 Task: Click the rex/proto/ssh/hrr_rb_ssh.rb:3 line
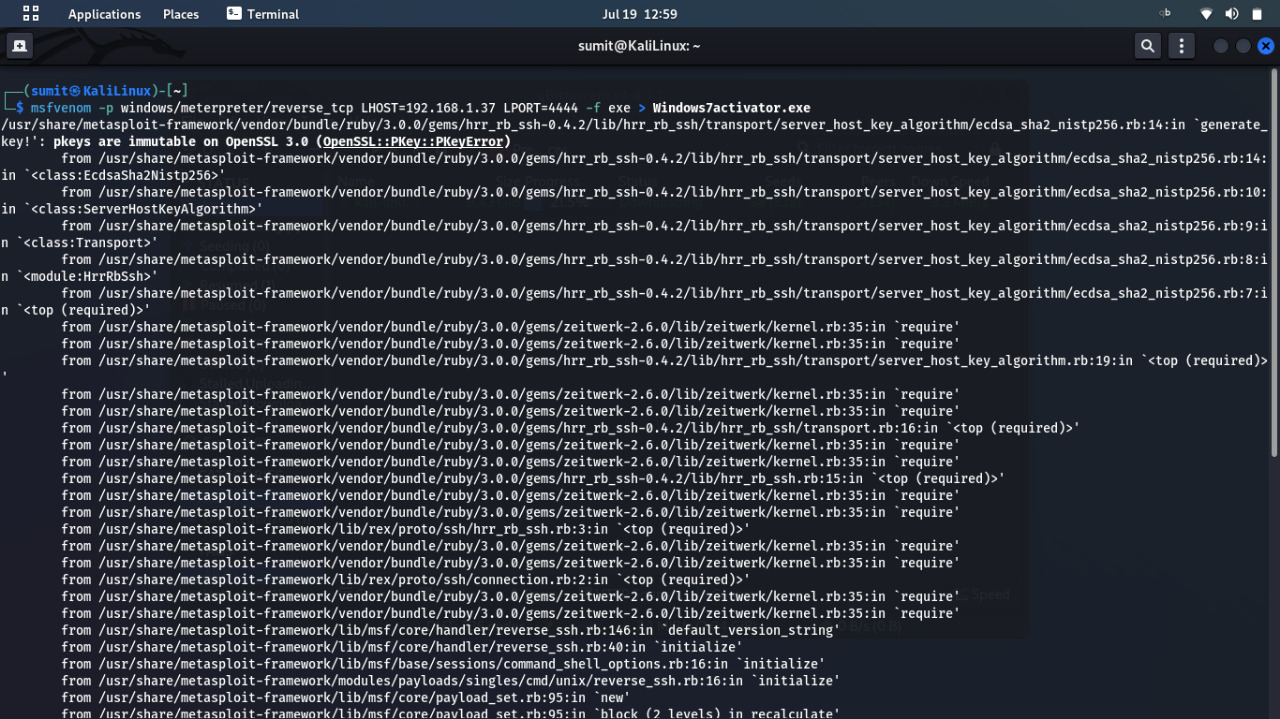coord(405,529)
